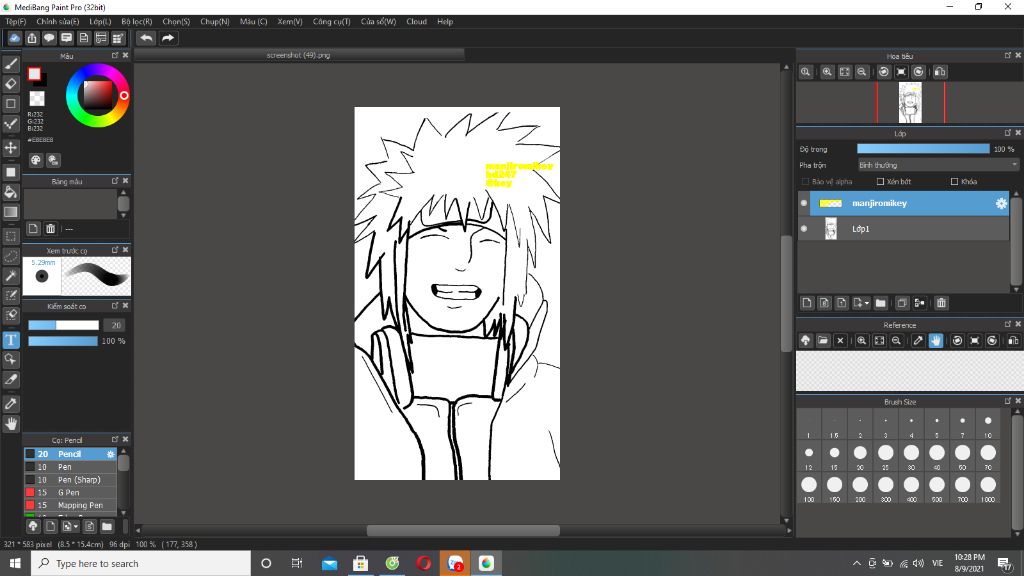
Task: Open the Tệp(F) menu
Action: pos(16,22)
